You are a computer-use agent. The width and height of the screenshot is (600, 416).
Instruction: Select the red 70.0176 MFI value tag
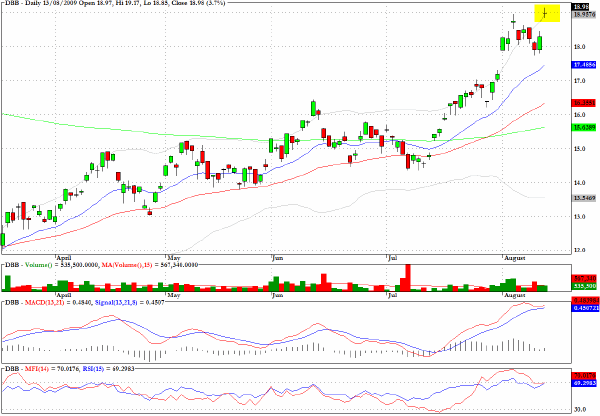(584, 376)
